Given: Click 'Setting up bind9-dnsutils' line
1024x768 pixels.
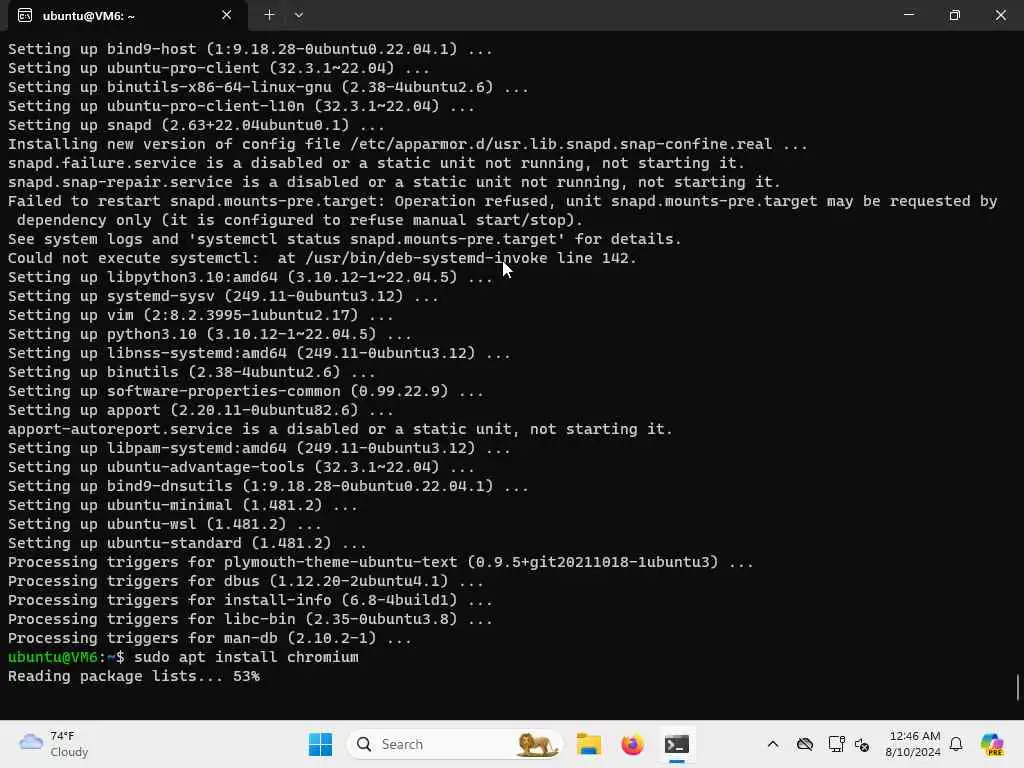Looking at the screenshot, I should point(268,486).
